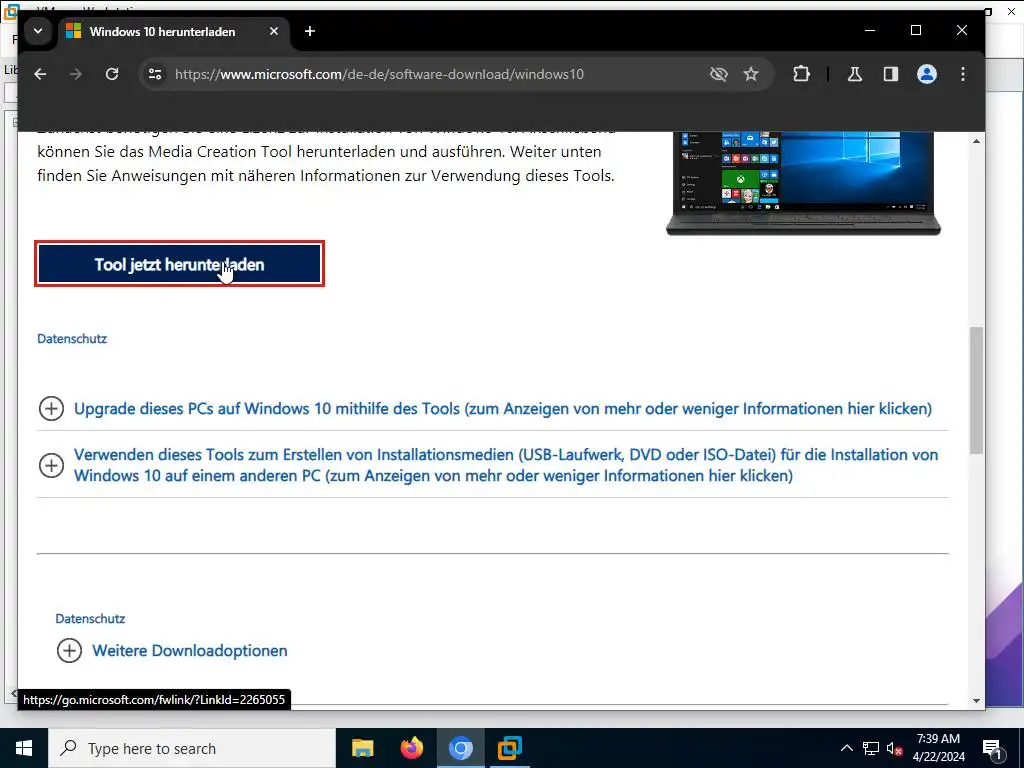Viewport: 1024px width, 768px height.
Task: Open the notification center icon
Action: coord(993,749)
